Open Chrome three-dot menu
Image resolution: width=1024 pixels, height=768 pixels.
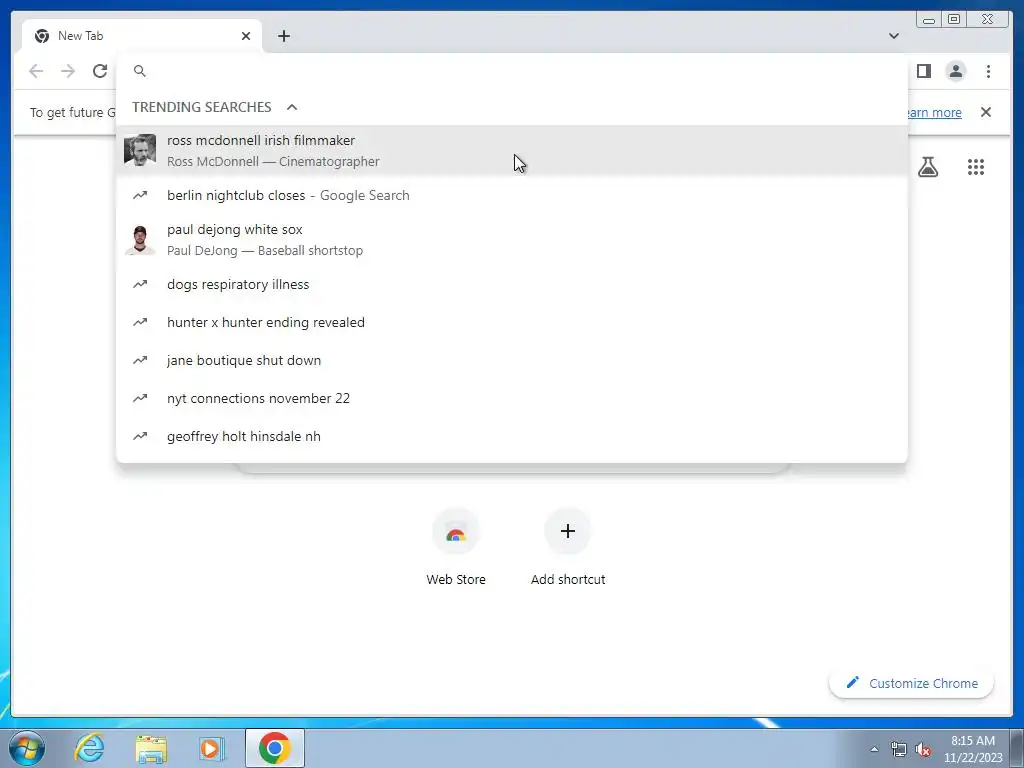(x=988, y=71)
